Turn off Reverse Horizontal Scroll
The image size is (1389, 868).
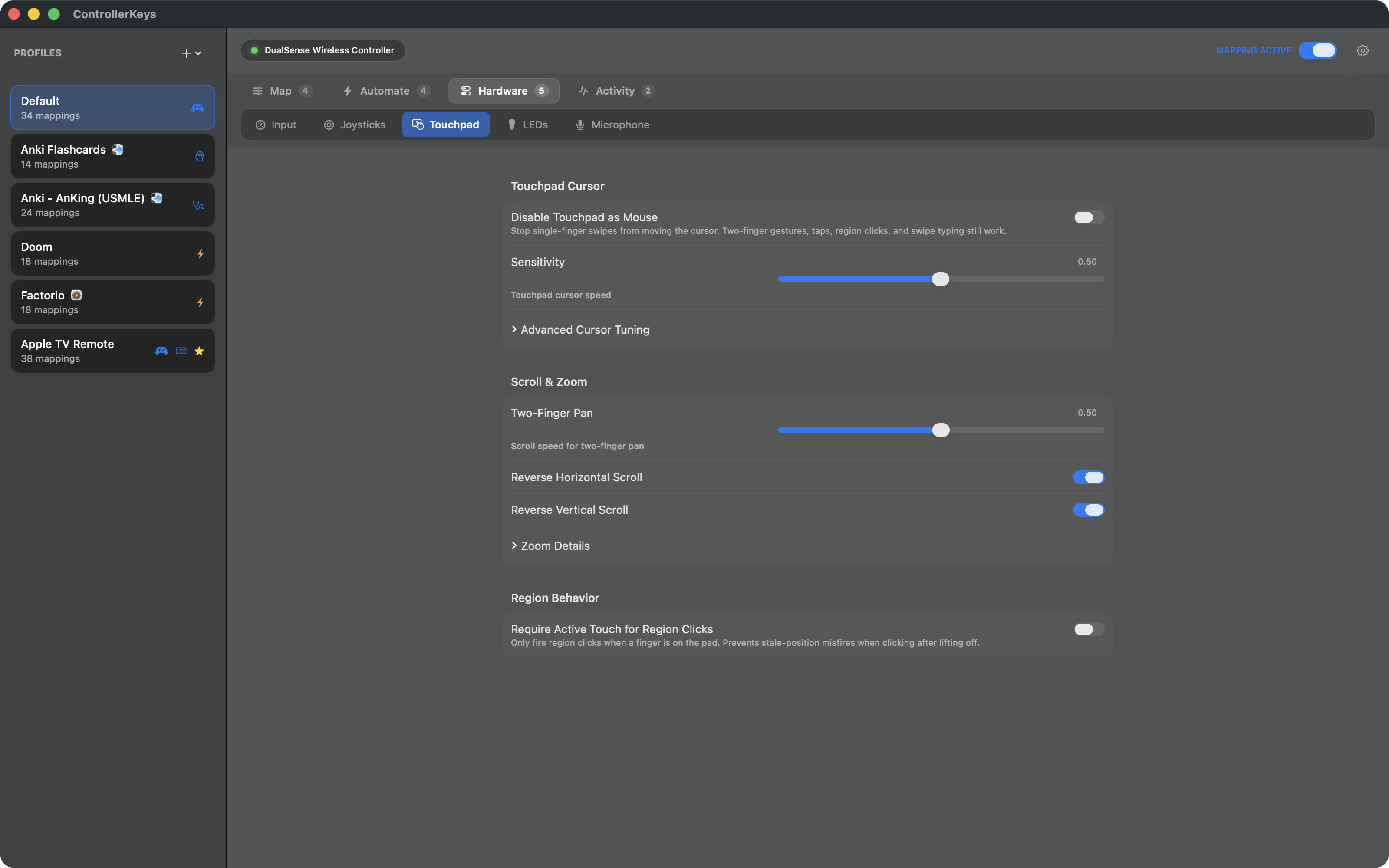pyautogui.click(x=1088, y=478)
